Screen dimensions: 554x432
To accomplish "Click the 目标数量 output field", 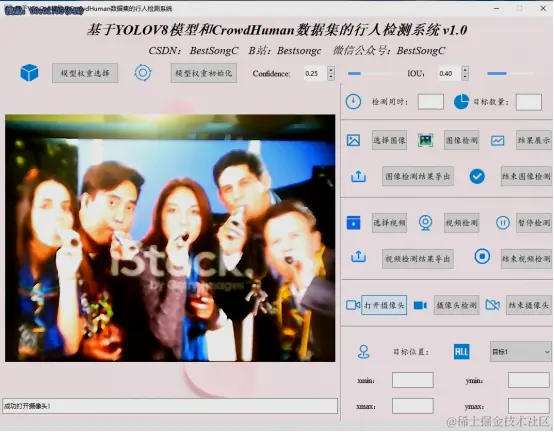I will coord(529,102).
